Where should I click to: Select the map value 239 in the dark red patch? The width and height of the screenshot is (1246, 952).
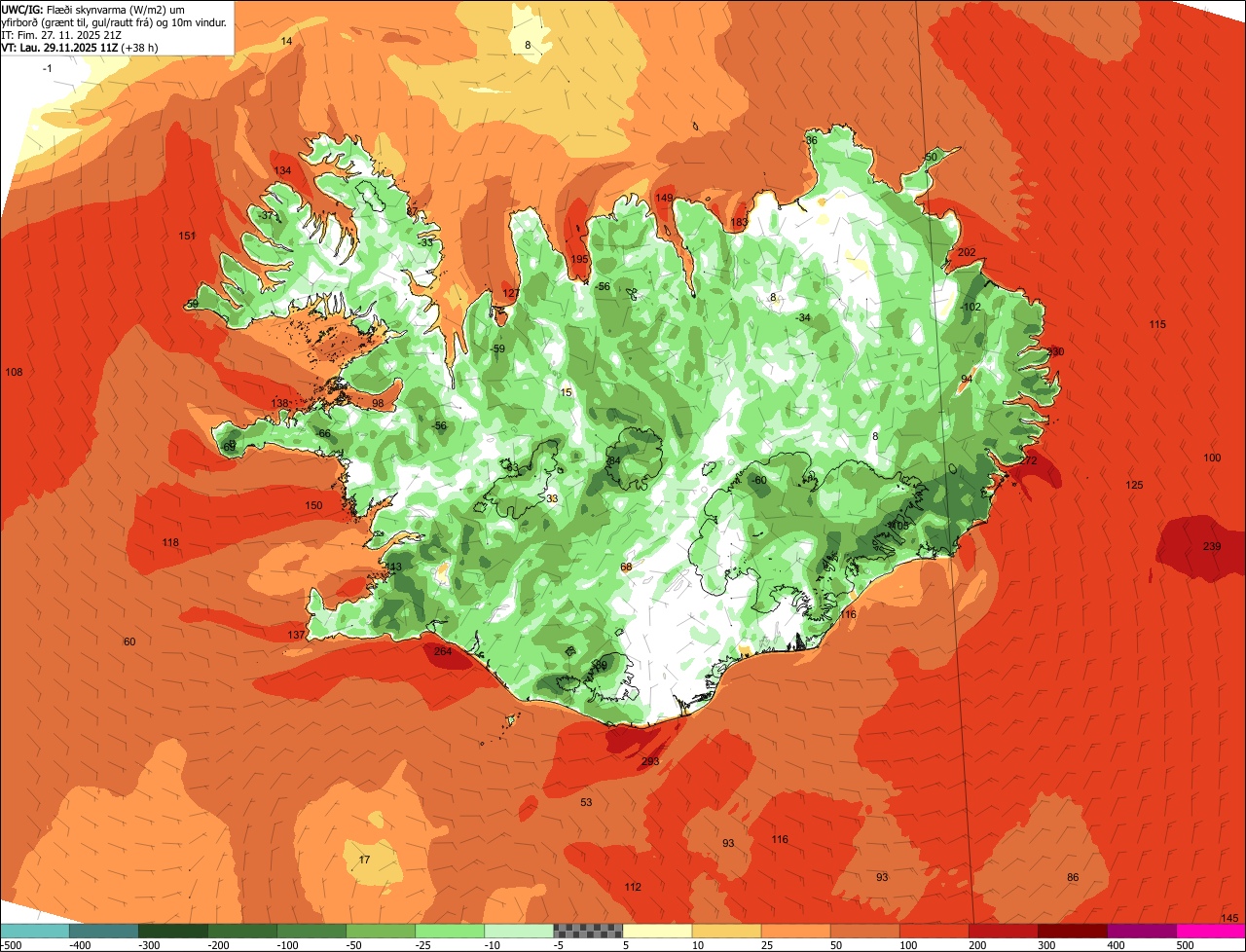(x=1212, y=546)
